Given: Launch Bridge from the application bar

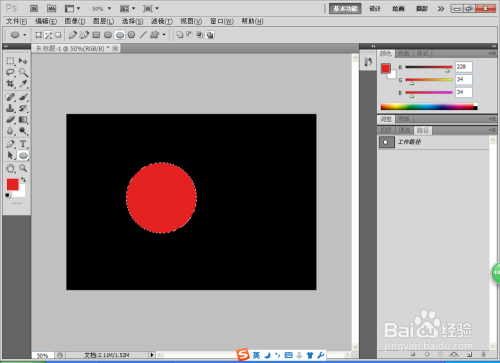Looking at the screenshot, I should click(34, 8).
